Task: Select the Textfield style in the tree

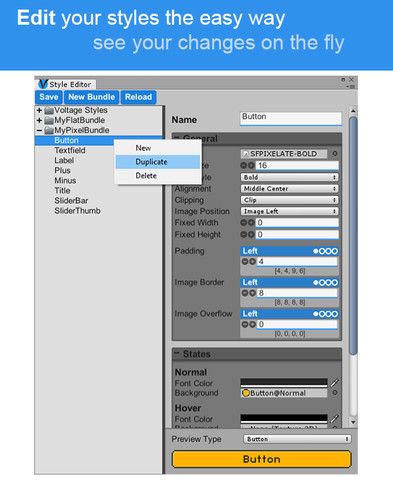Action: pyautogui.click(x=70, y=150)
